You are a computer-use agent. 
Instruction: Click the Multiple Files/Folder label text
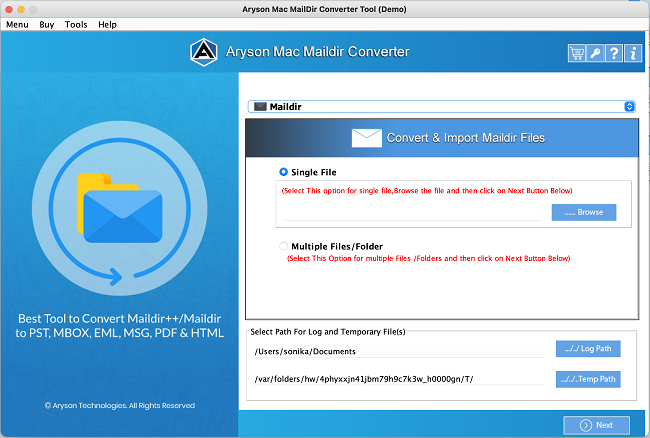coord(337,247)
